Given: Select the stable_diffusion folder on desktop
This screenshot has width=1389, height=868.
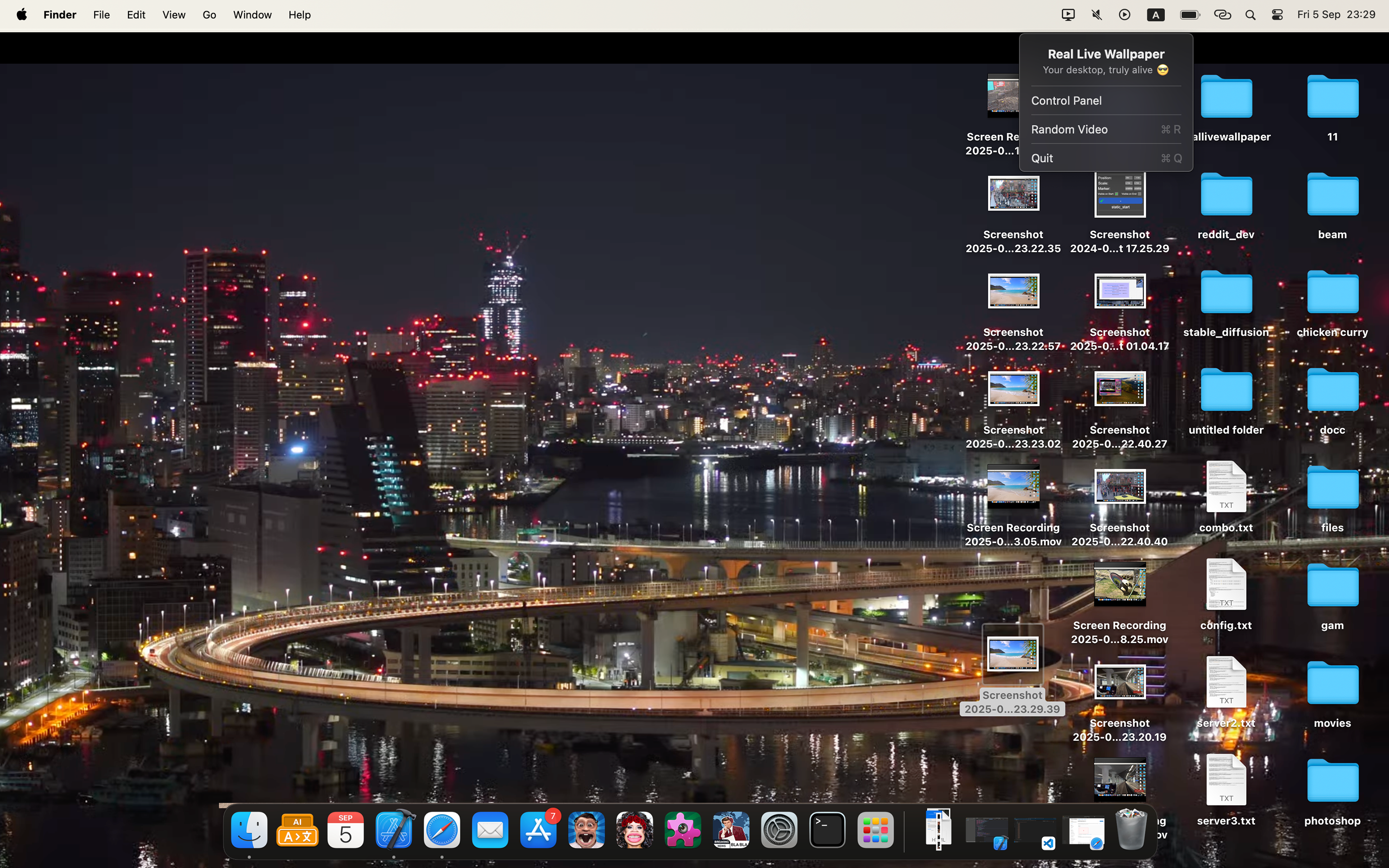Looking at the screenshot, I should tap(1226, 293).
